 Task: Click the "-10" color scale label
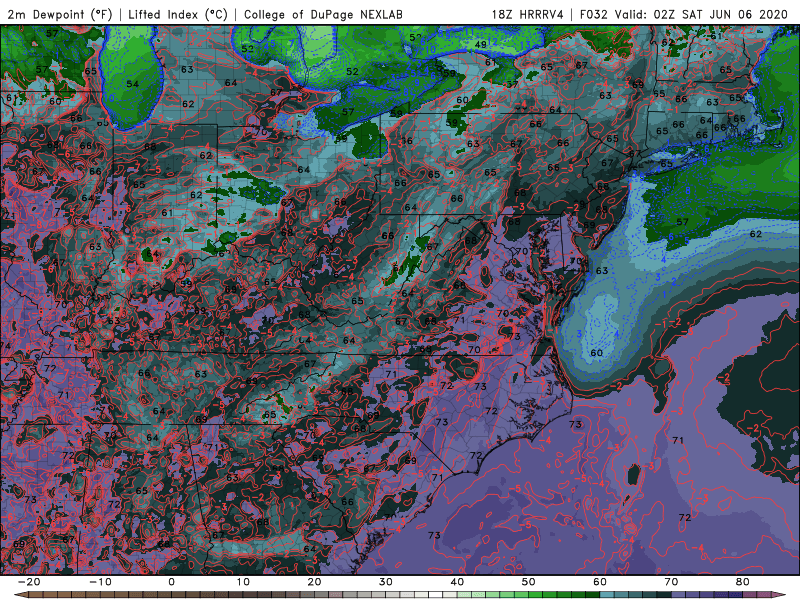99,582
